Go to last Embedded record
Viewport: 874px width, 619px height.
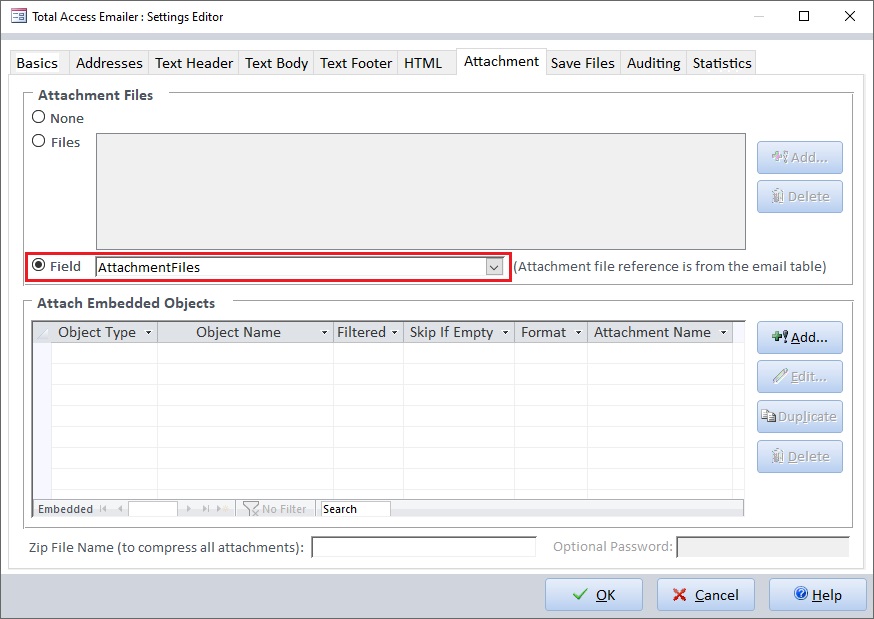coord(206,509)
